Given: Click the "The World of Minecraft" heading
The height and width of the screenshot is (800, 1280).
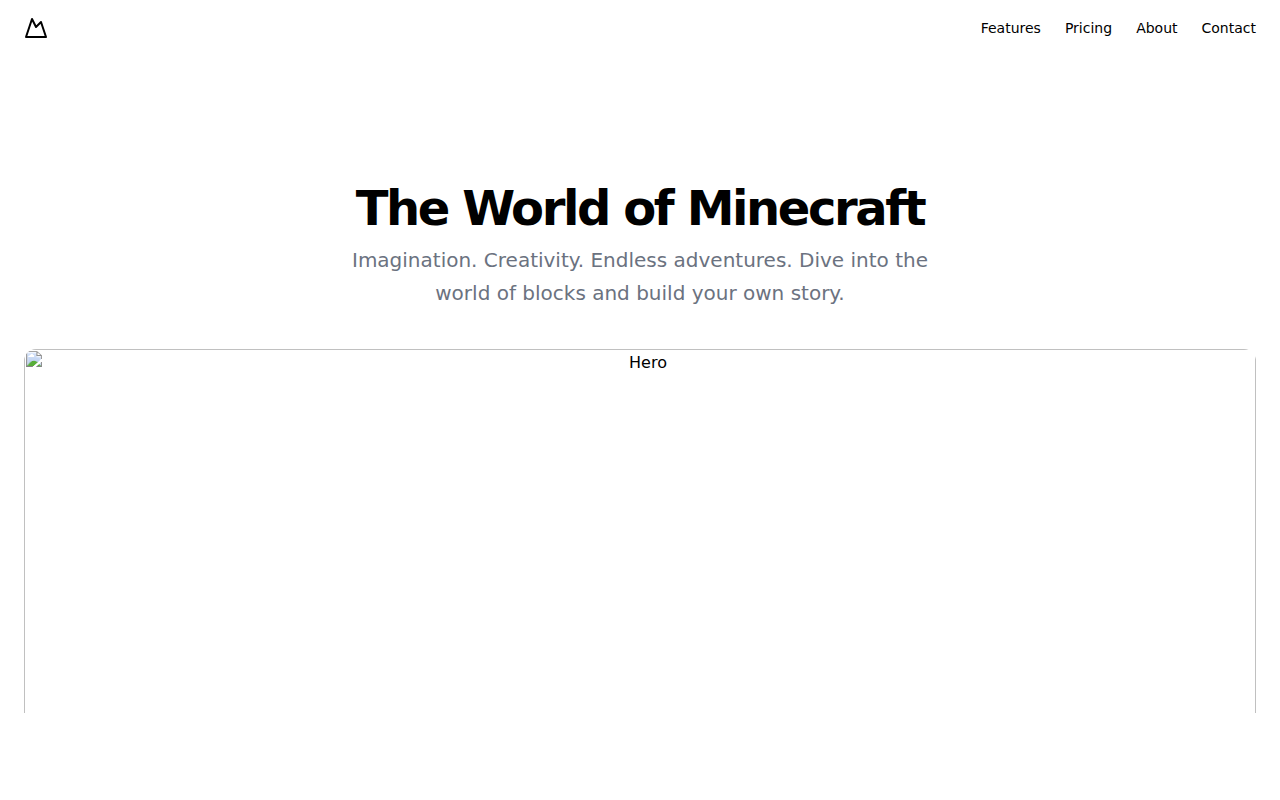Looking at the screenshot, I should coord(640,208).
